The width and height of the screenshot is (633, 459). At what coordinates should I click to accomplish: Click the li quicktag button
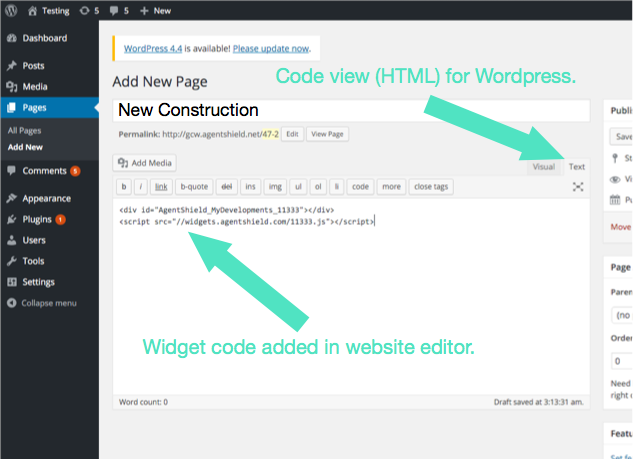[337, 187]
